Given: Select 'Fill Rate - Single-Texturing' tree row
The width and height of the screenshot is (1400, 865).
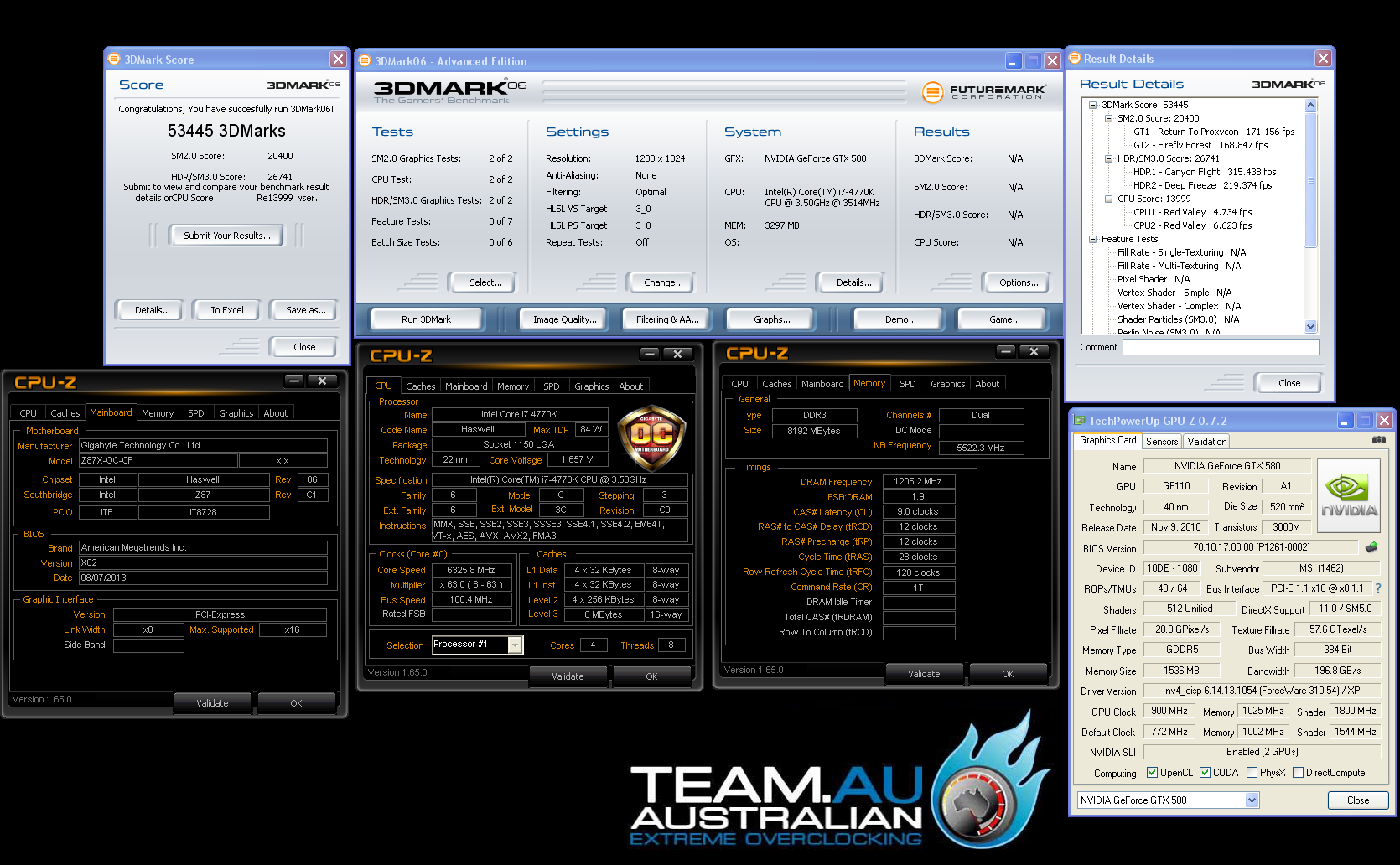Looking at the screenshot, I should click(x=1181, y=252).
